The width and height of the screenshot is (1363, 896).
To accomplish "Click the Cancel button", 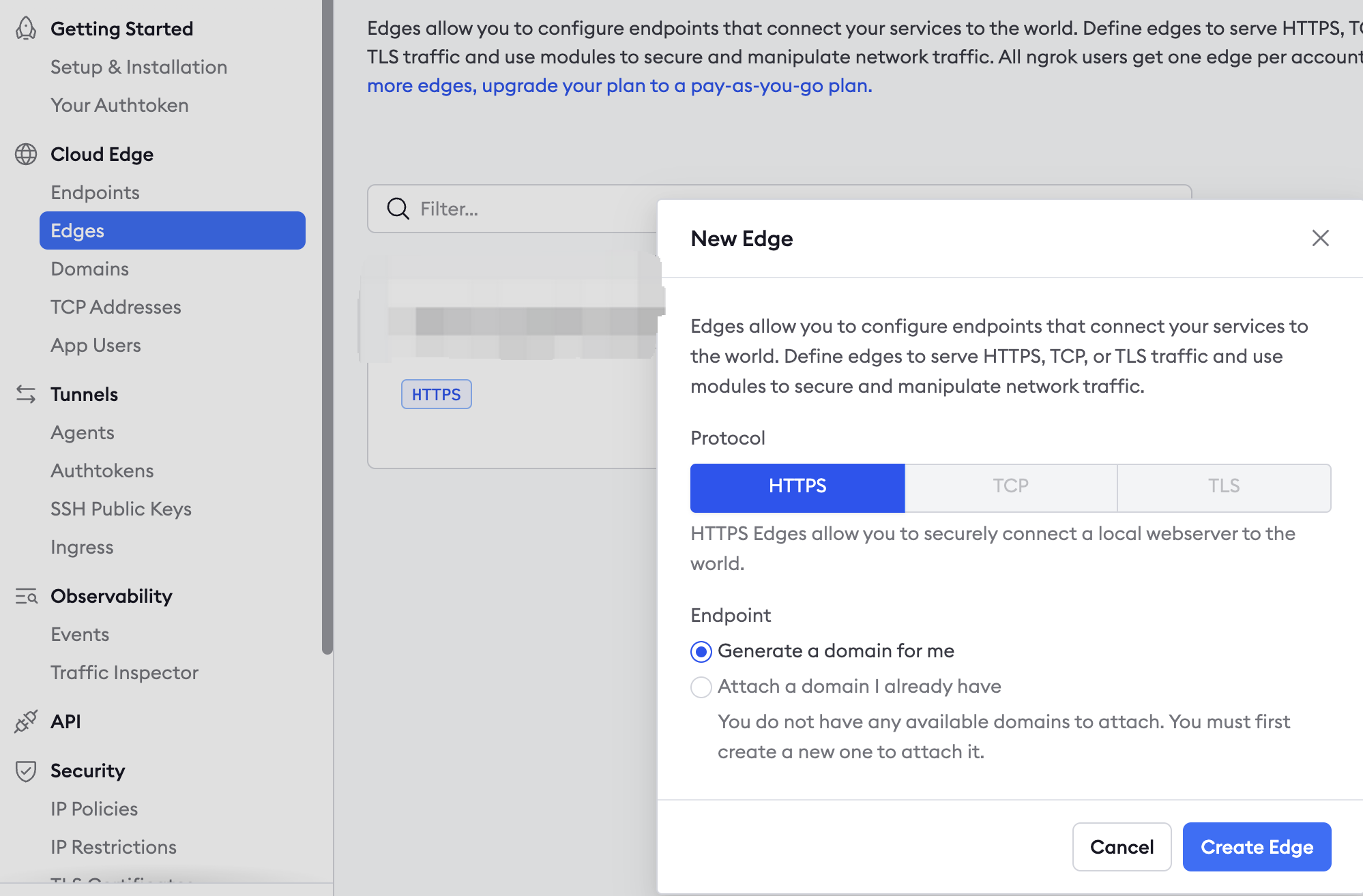I will point(1121,846).
